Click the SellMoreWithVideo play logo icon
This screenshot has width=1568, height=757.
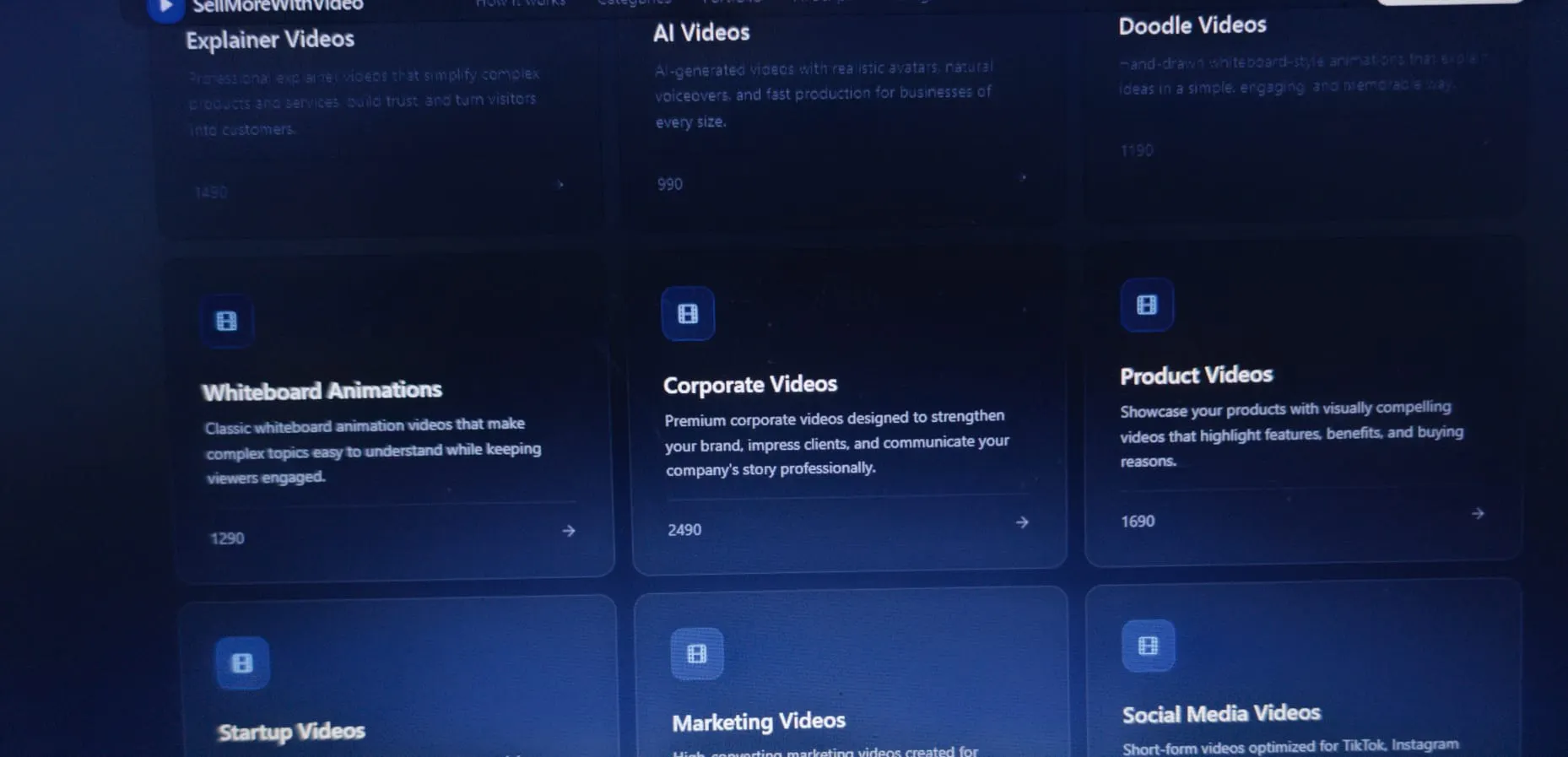coord(165,8)
